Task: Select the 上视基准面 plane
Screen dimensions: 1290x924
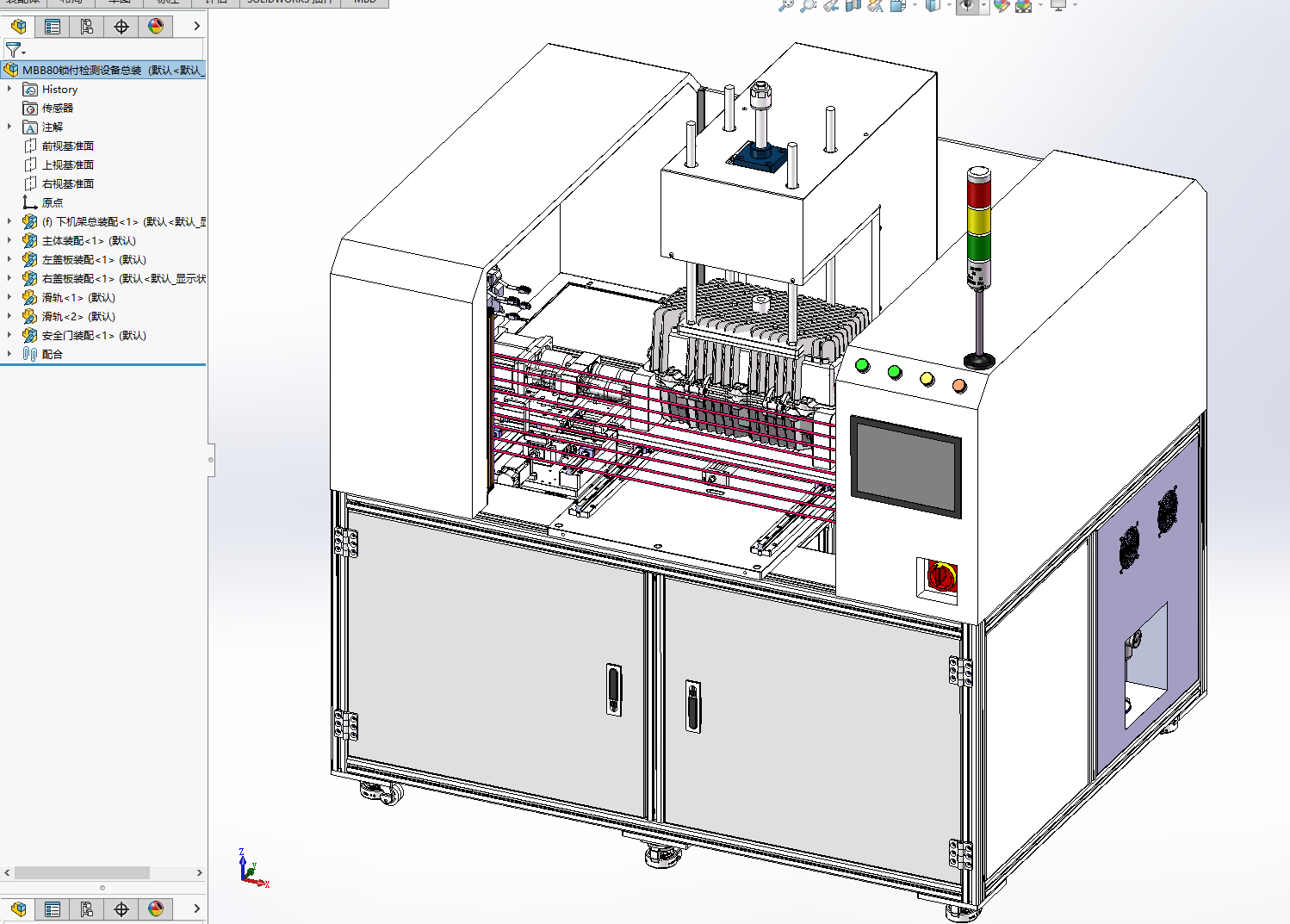Action: 68,165
